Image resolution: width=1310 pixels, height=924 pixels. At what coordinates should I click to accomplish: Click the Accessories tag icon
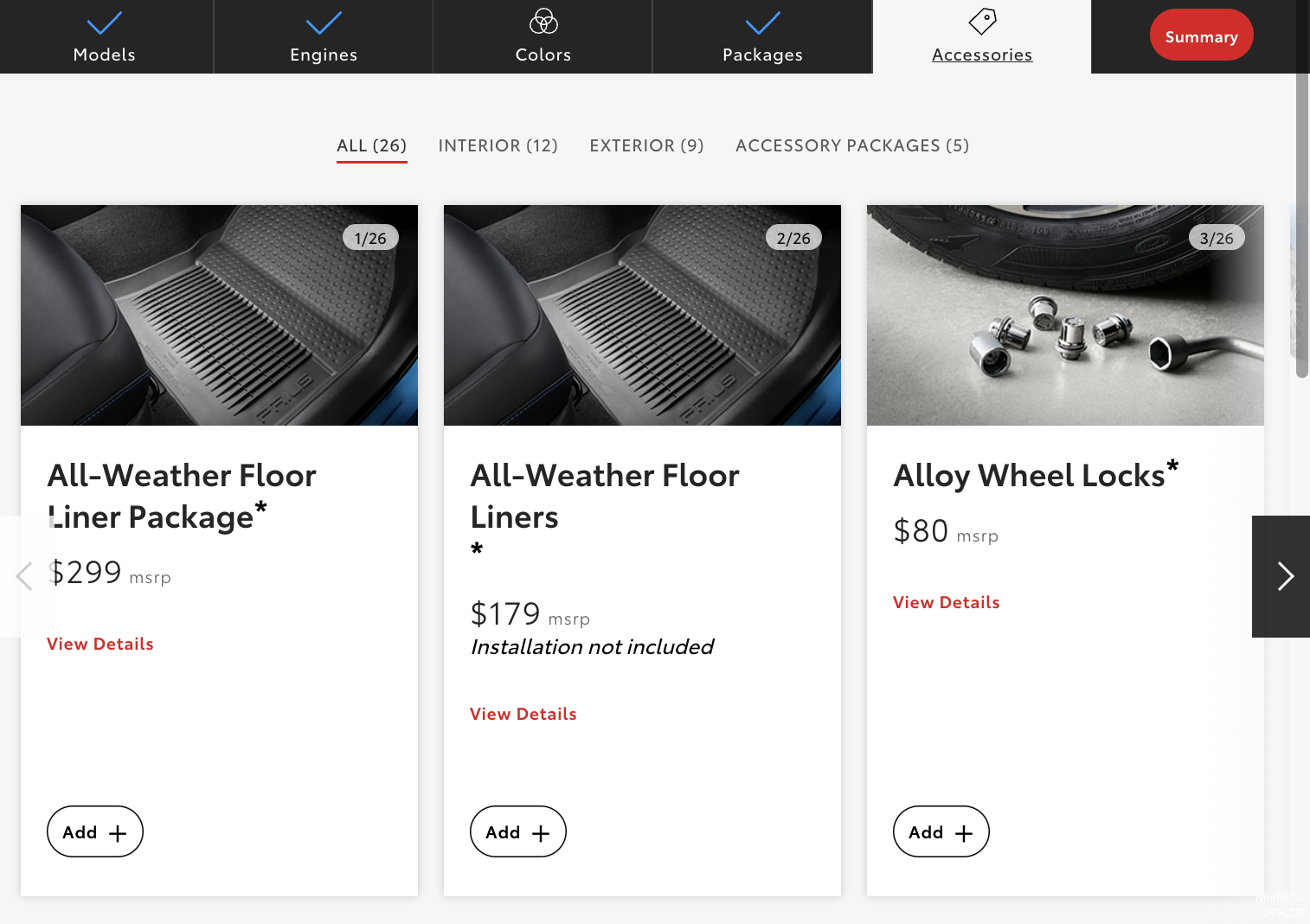[982, 22]
